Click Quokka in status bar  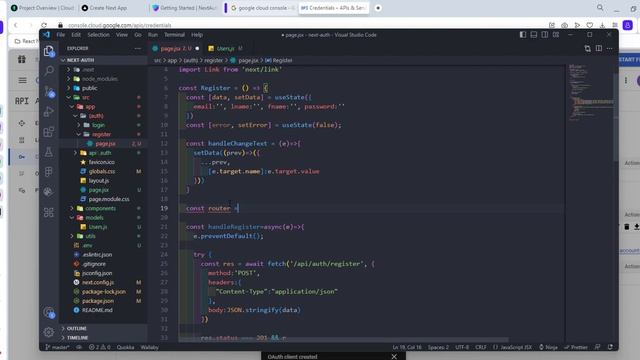[125, 347]
